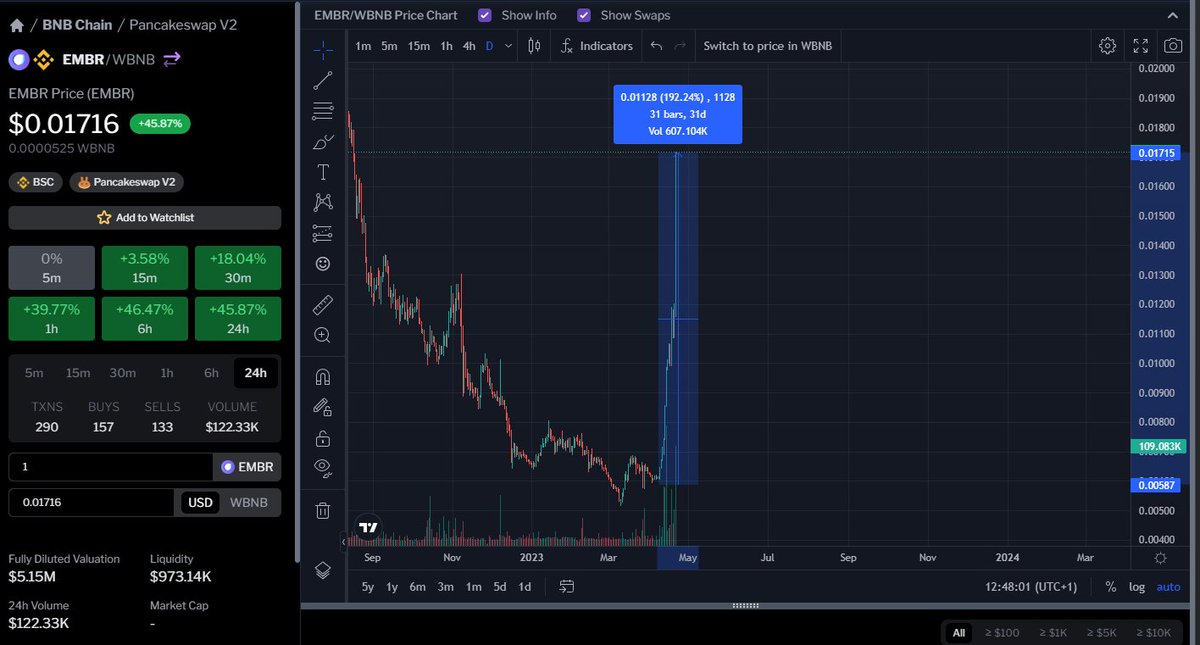The image size is (1200, 645).
Task: Collapse the price chart panel
Action: point(1174,15)
